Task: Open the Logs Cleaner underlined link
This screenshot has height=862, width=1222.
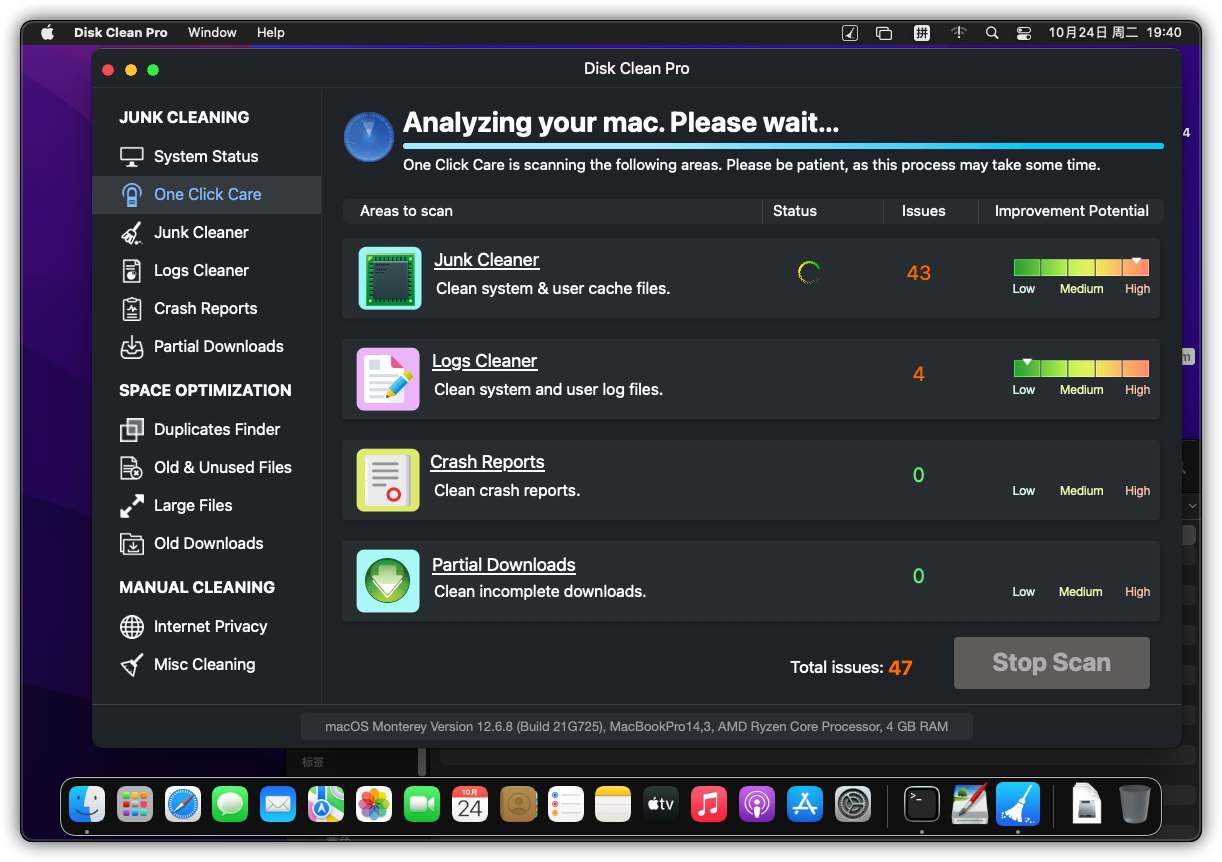Action: [484, 360]
